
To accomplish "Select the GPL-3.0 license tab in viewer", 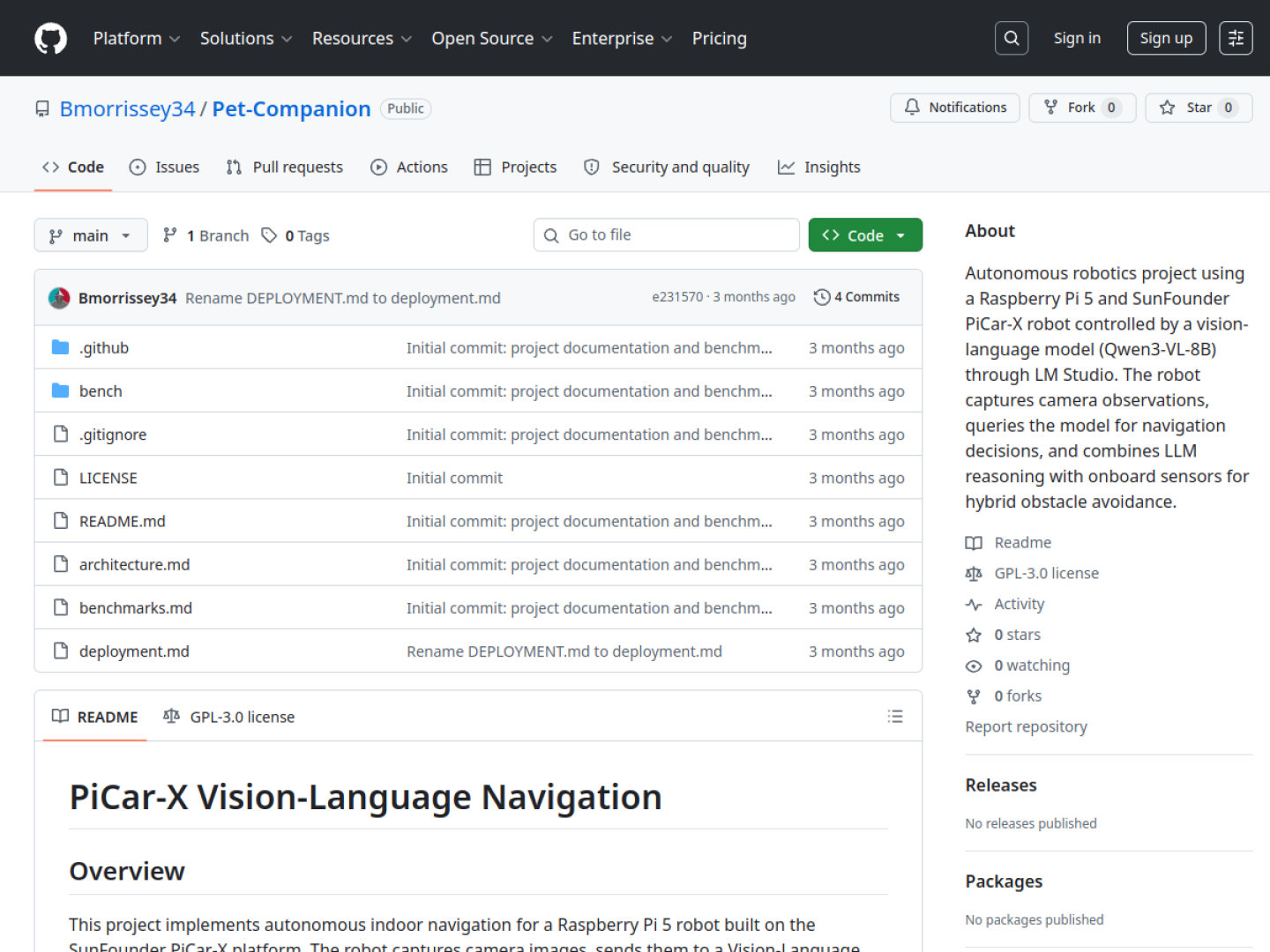I will [x=229, y=717].
